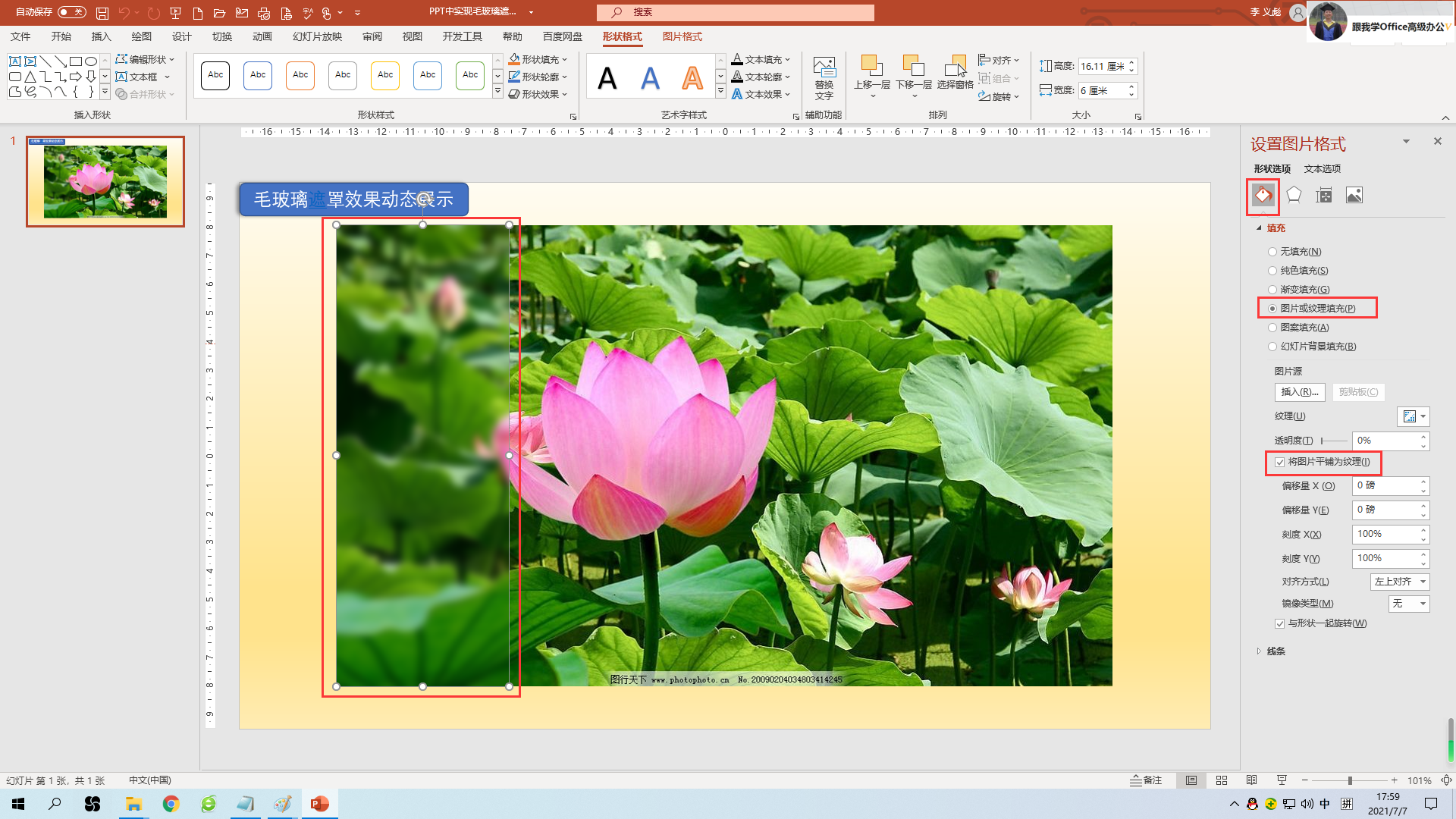Open the 文件 menu tab
Viewport: 1456px width, 819px height.
20,36
